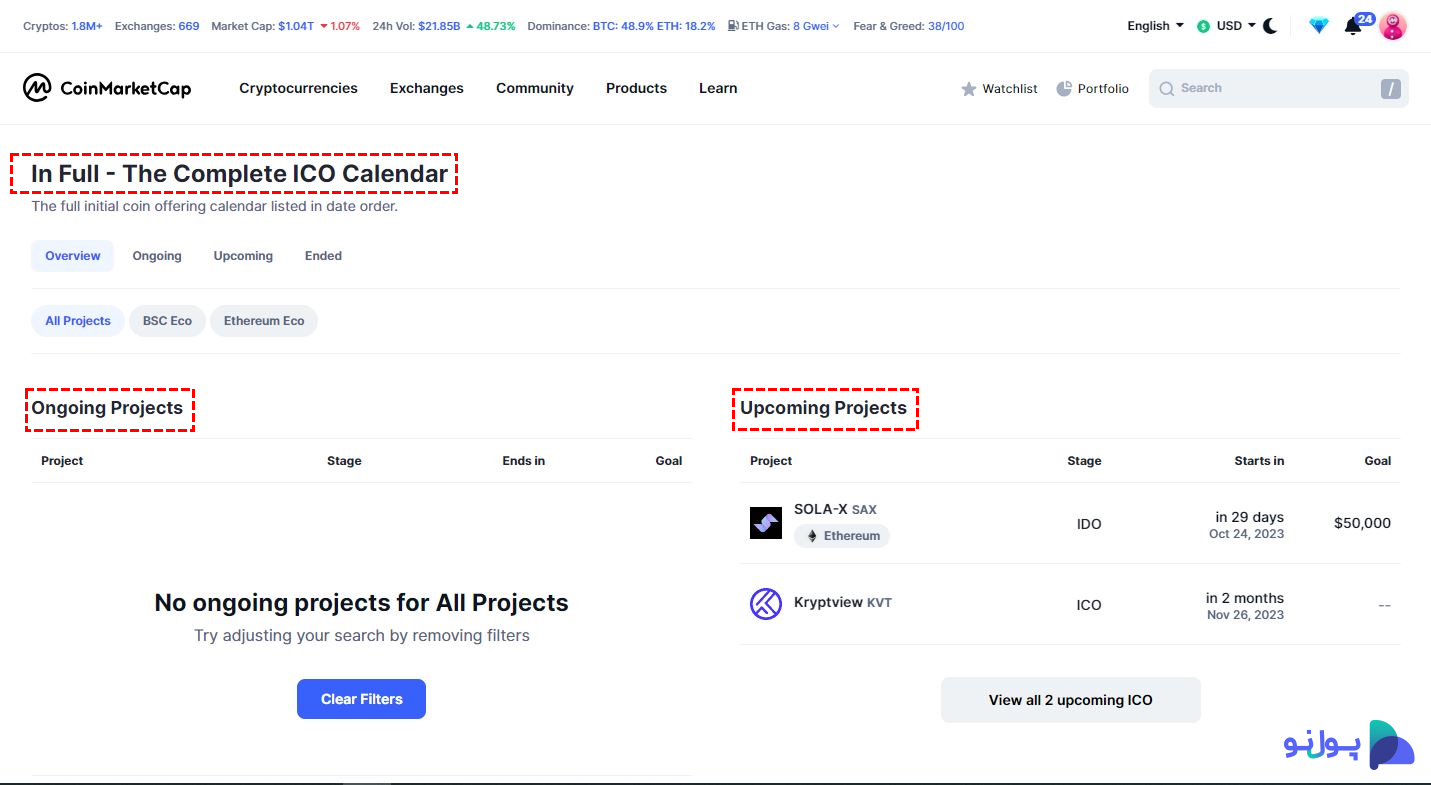Click View all 2 upcoming ICO
The image size is (1431, 785).
click(1070, 700)
